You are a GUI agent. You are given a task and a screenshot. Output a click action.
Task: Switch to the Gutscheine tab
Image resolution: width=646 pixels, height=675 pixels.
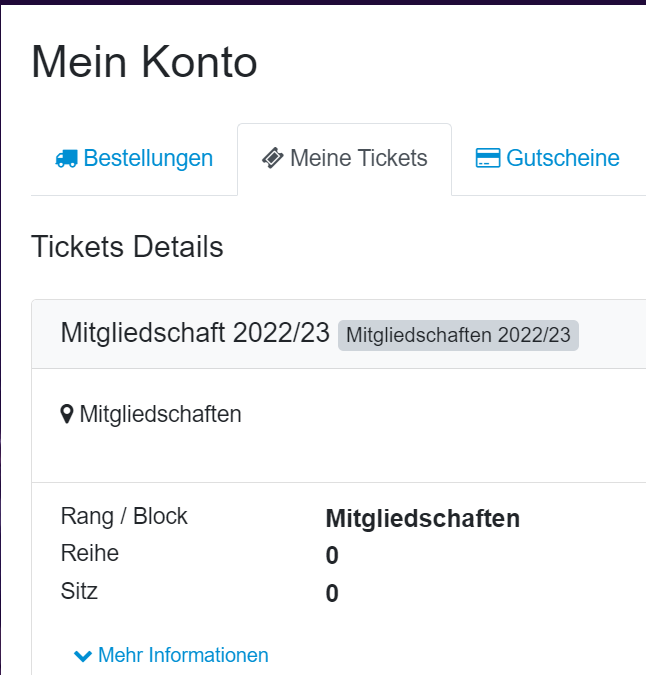pyautogui.click(x=547, y=158)
